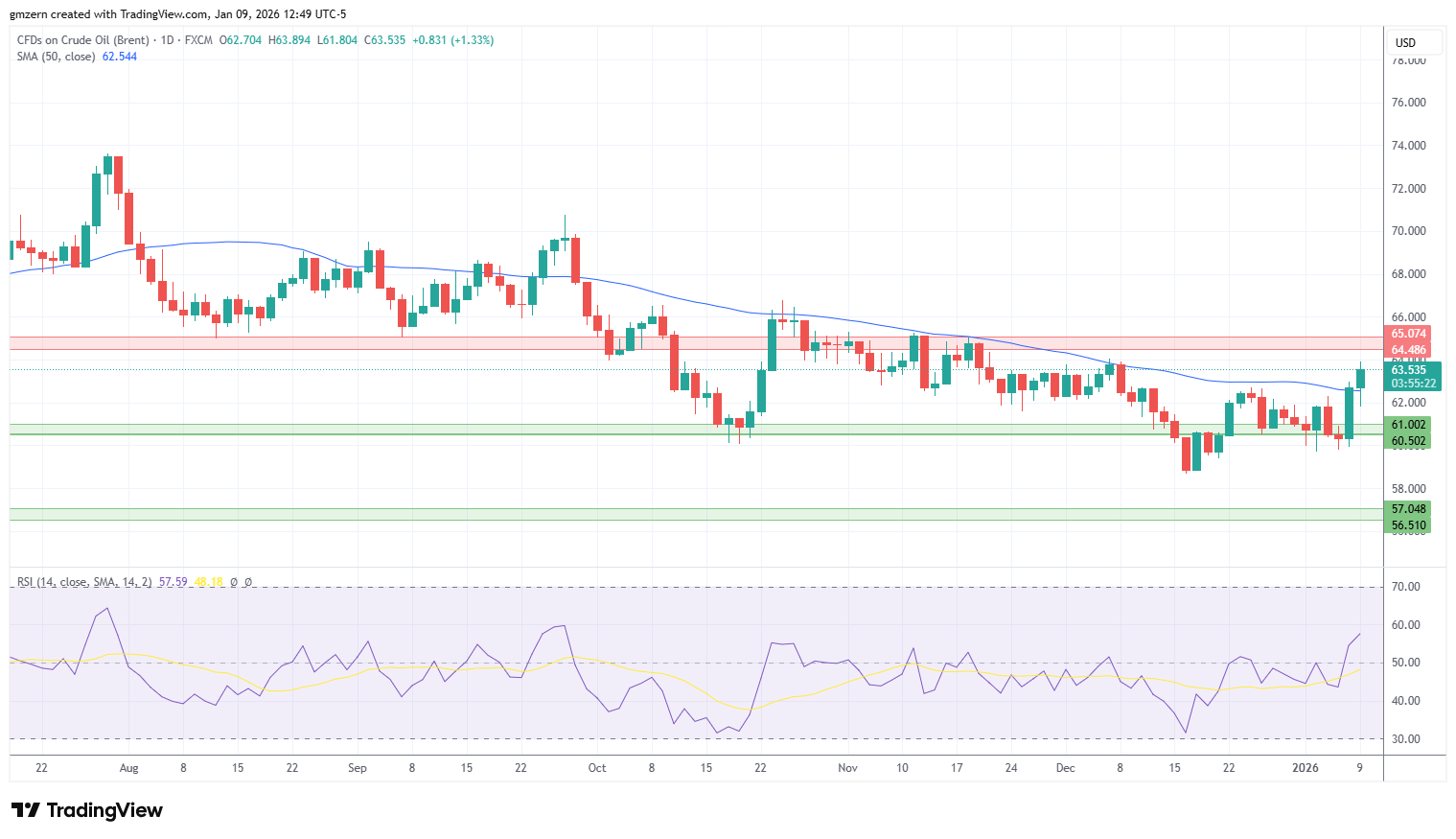
Task: Click the Sep label on the time axis
Action: pos(358,768)
